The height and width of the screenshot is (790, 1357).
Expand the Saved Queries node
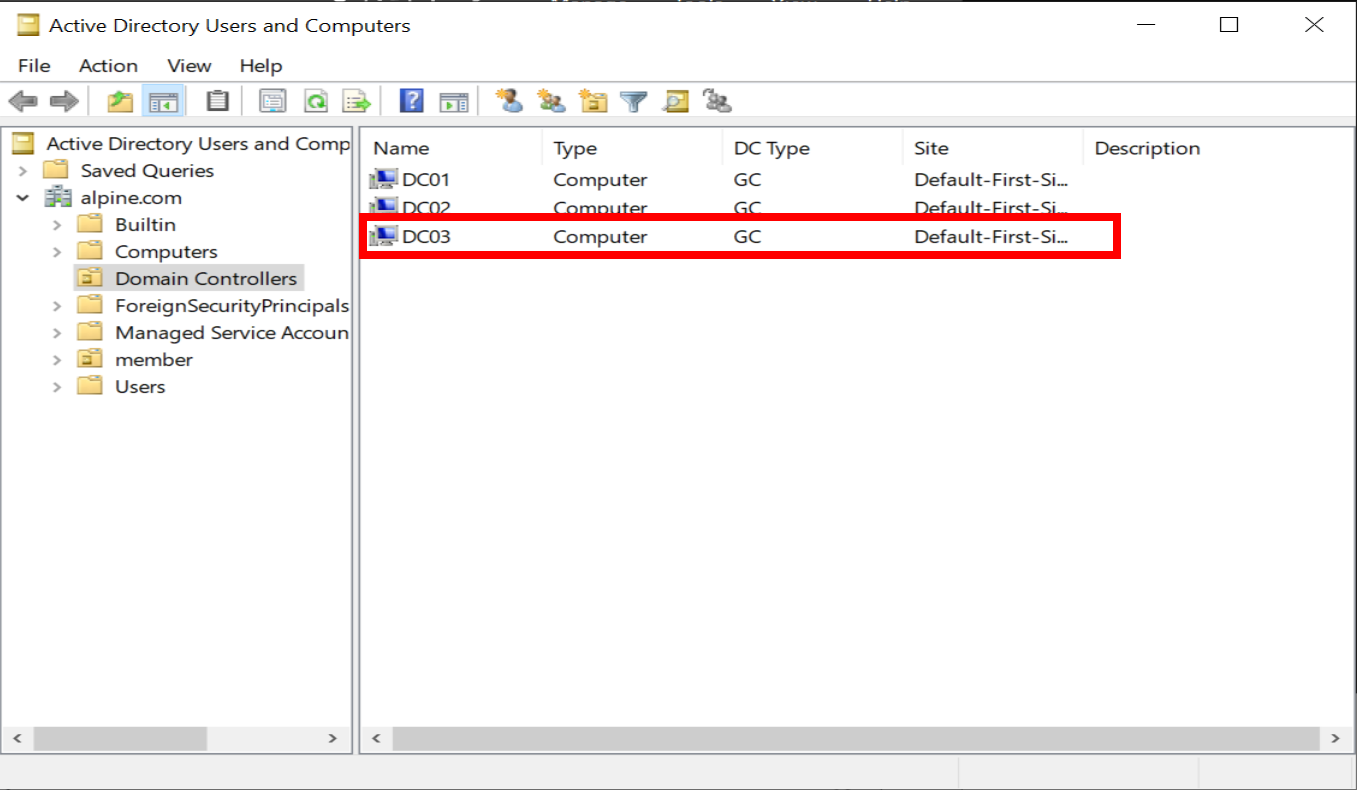point(23,171)
